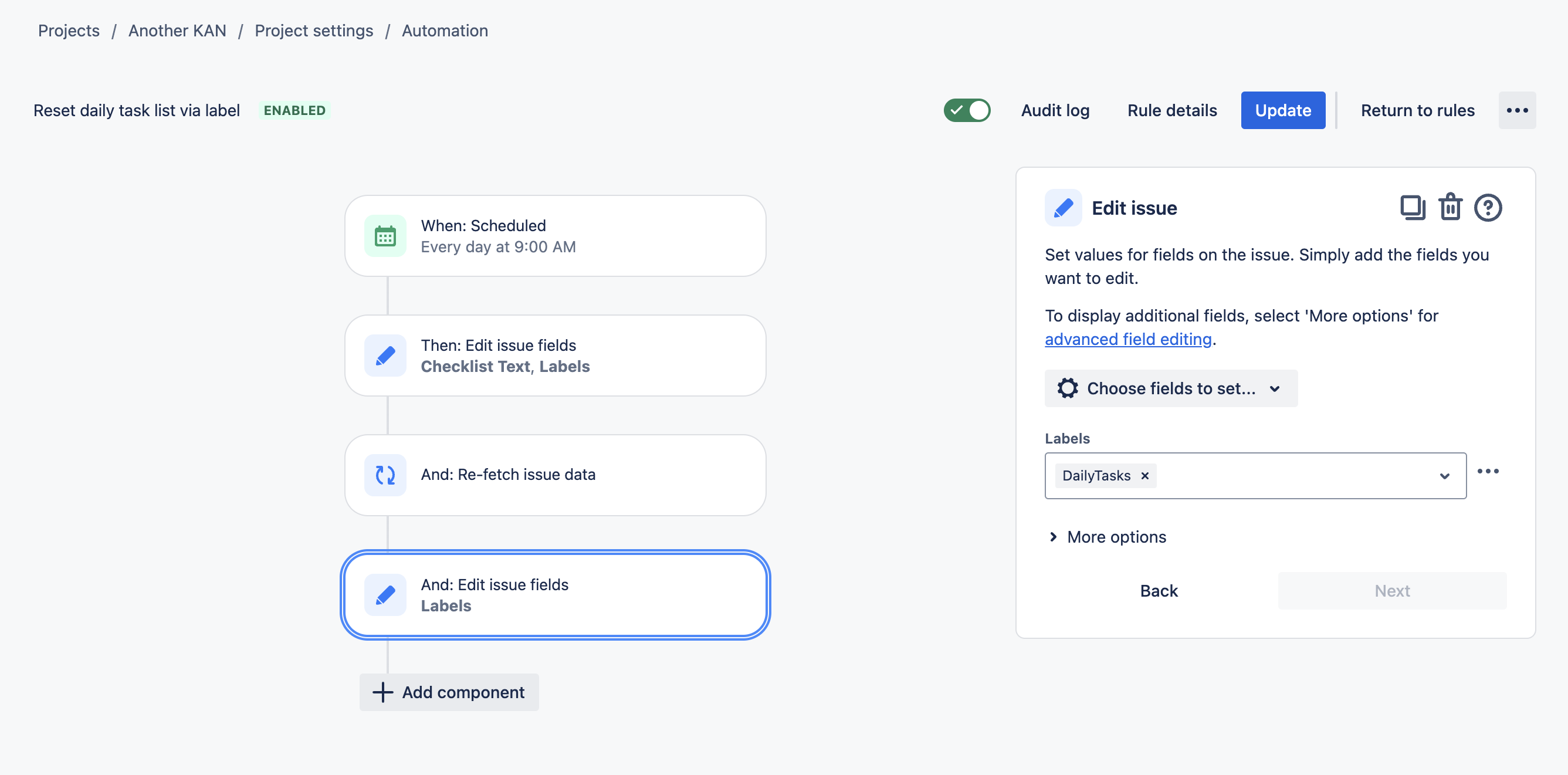Open the rule's top-right more actions menu
This screenshot has height=775, width=1568.
1516,110
